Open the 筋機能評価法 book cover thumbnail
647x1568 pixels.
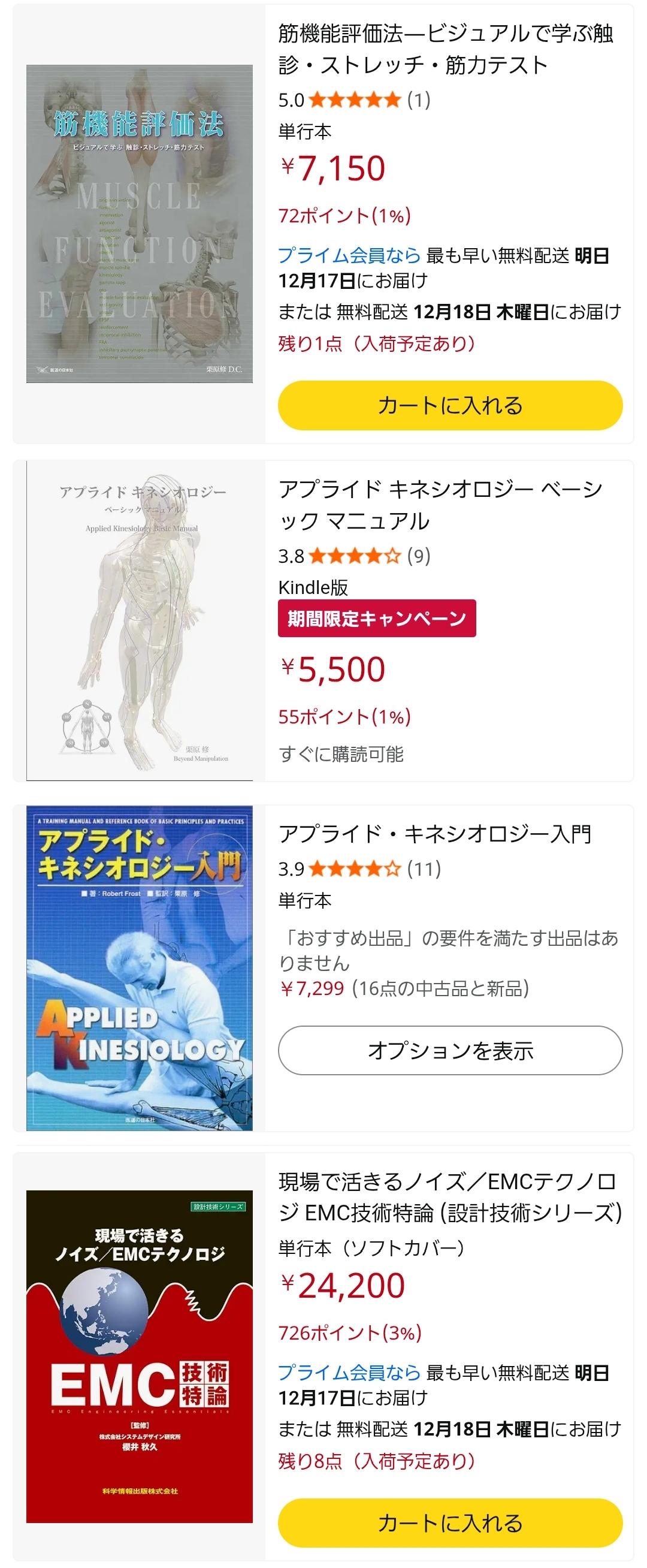[x=140, y=224]
